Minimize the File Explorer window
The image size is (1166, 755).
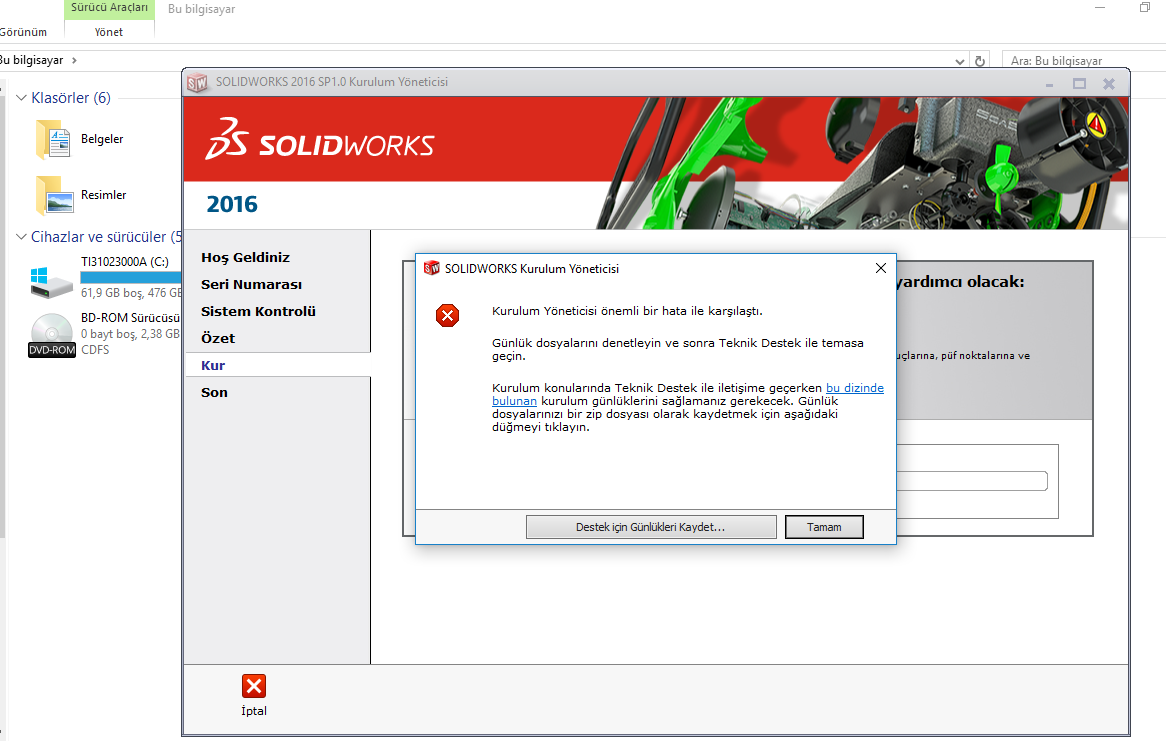point(1100,7)
